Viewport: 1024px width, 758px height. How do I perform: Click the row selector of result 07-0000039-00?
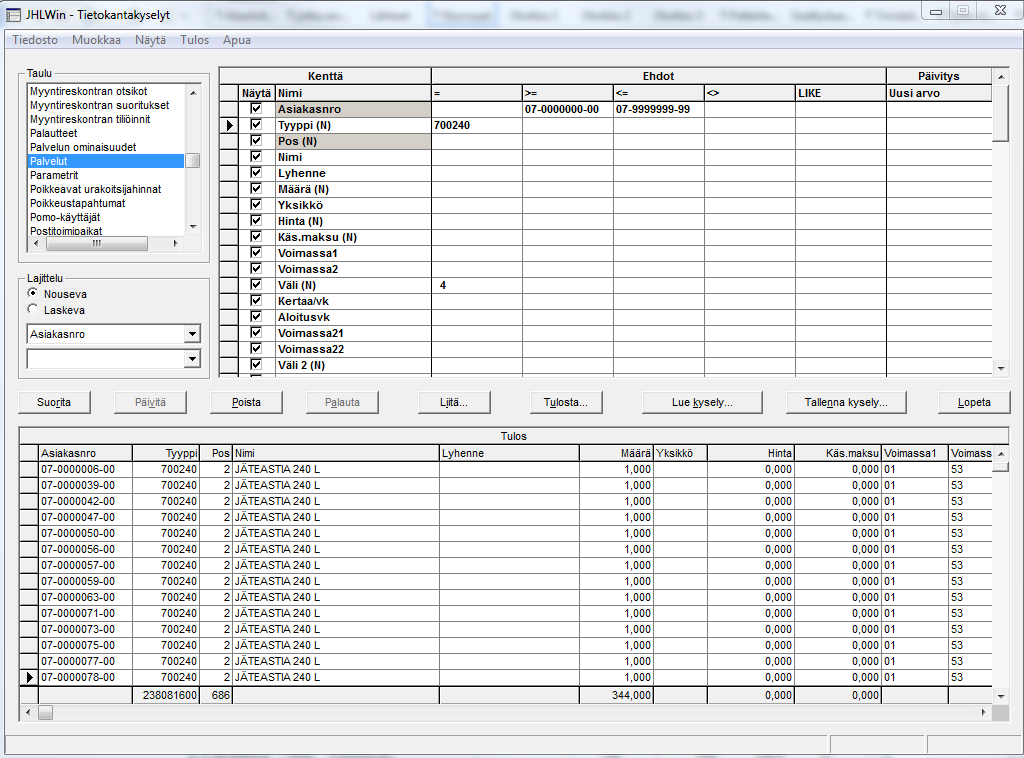(29, 485)
